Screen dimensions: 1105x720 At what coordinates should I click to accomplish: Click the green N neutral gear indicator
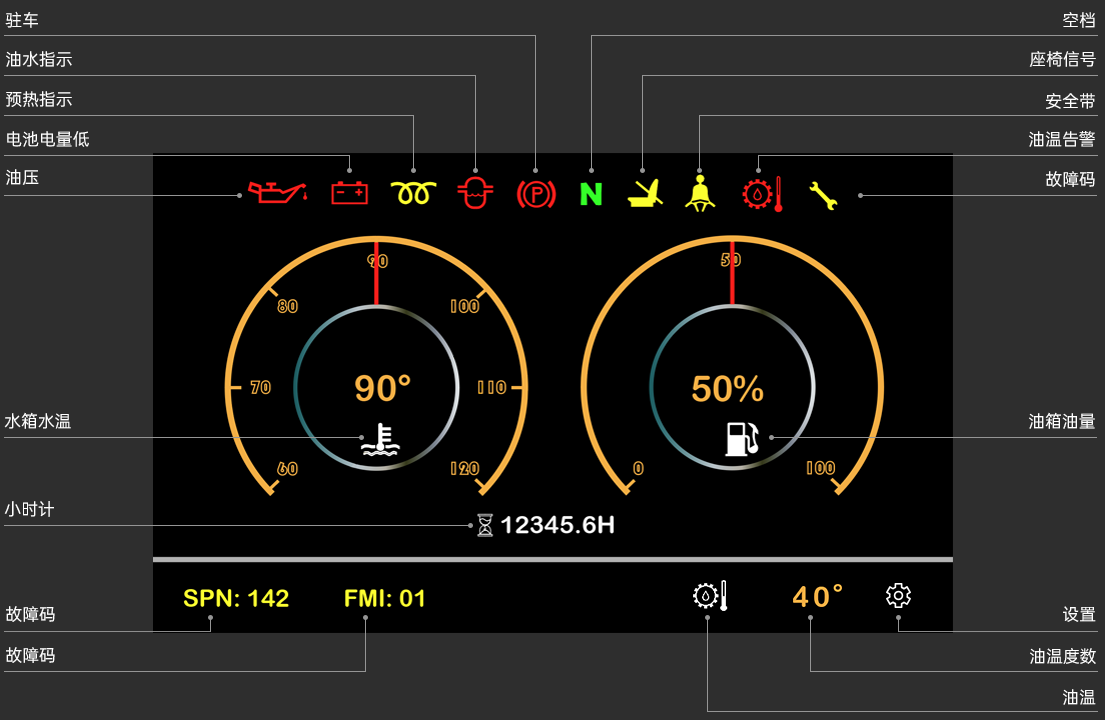(x=591, y=193)
